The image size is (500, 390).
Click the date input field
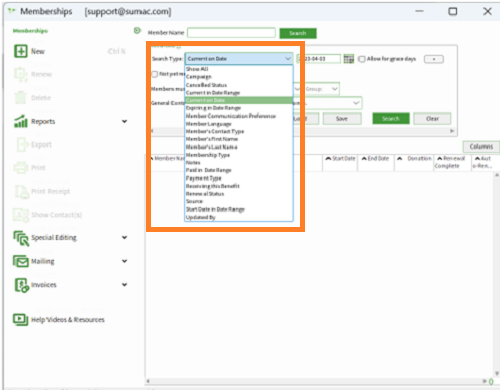[318, 59]
